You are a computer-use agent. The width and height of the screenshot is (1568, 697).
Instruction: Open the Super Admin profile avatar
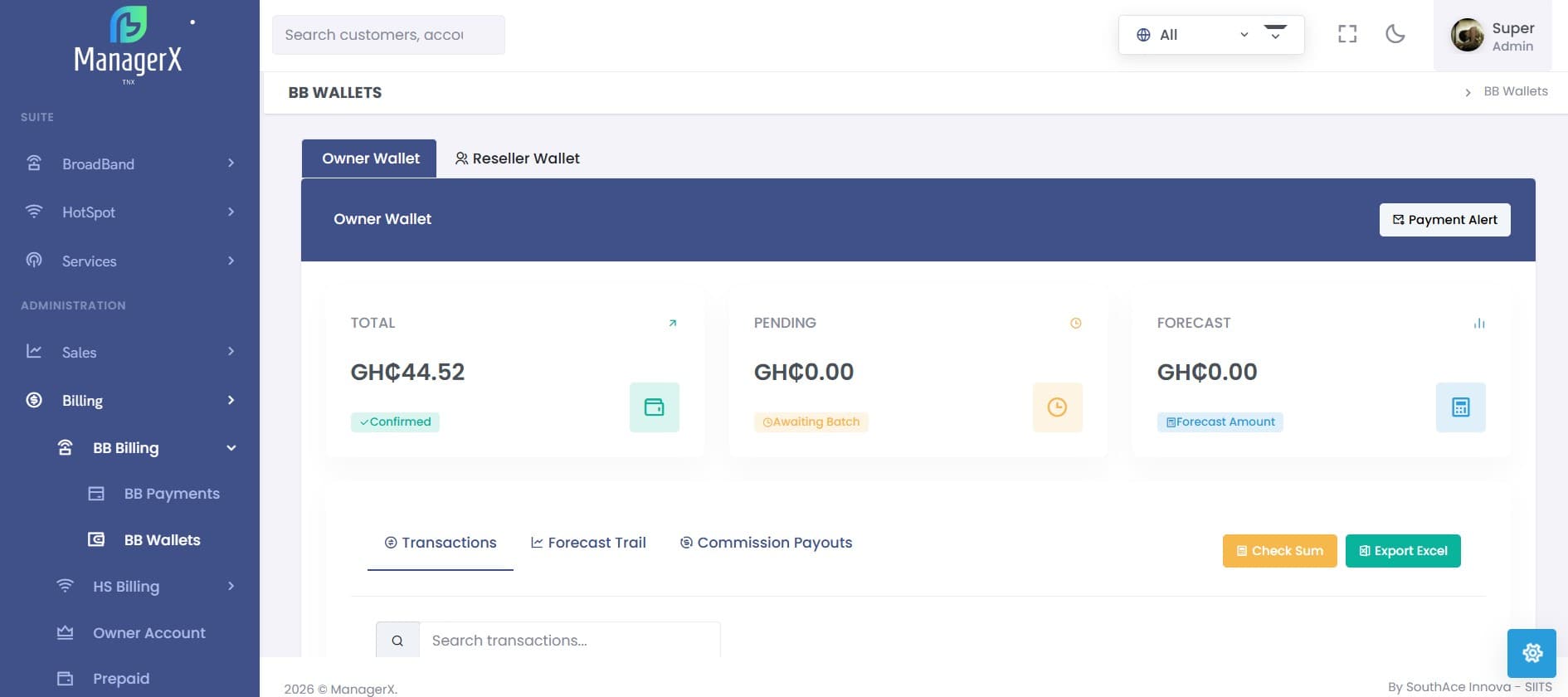tap(1467, 35)
